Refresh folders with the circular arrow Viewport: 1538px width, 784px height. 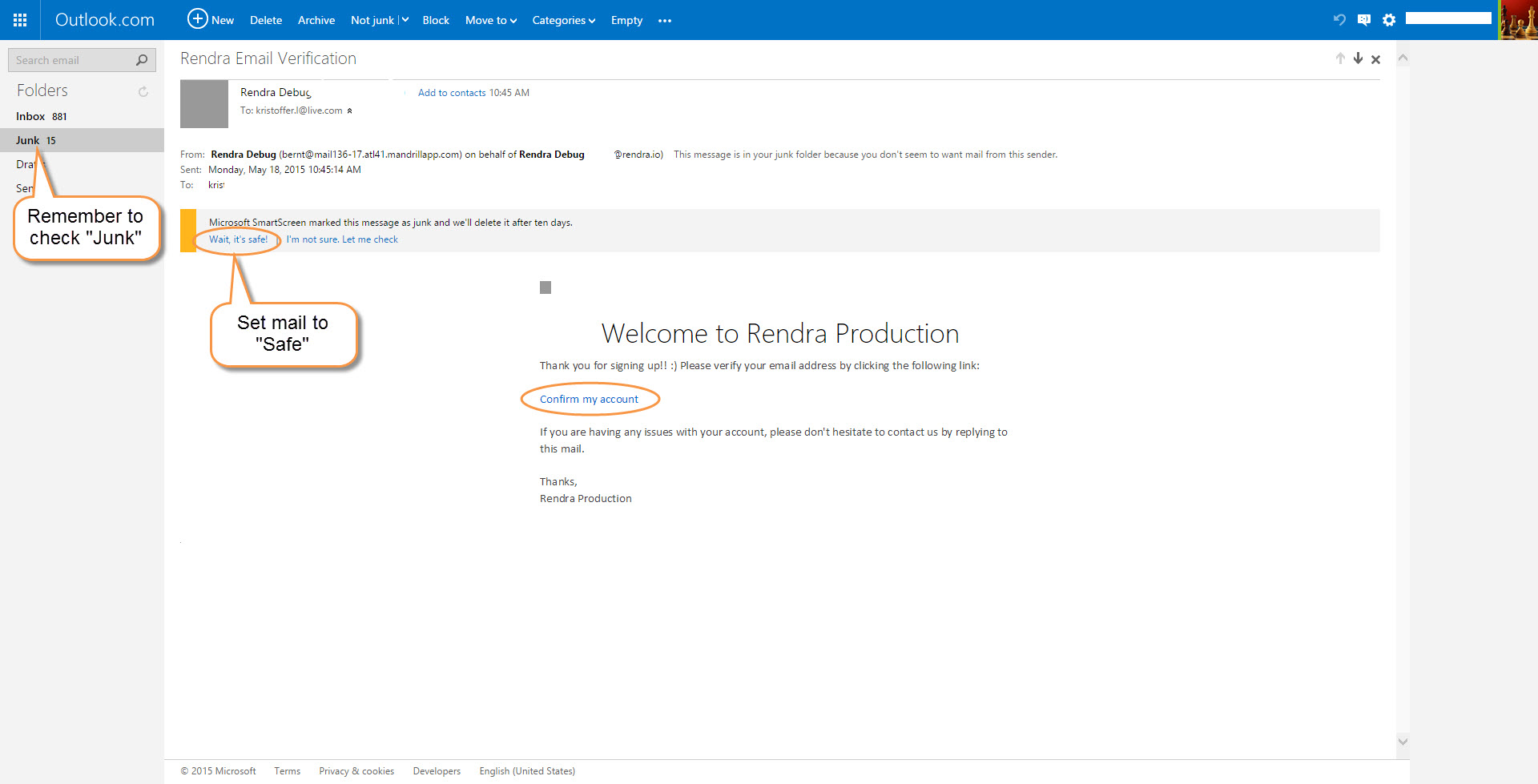pos(143,91)
